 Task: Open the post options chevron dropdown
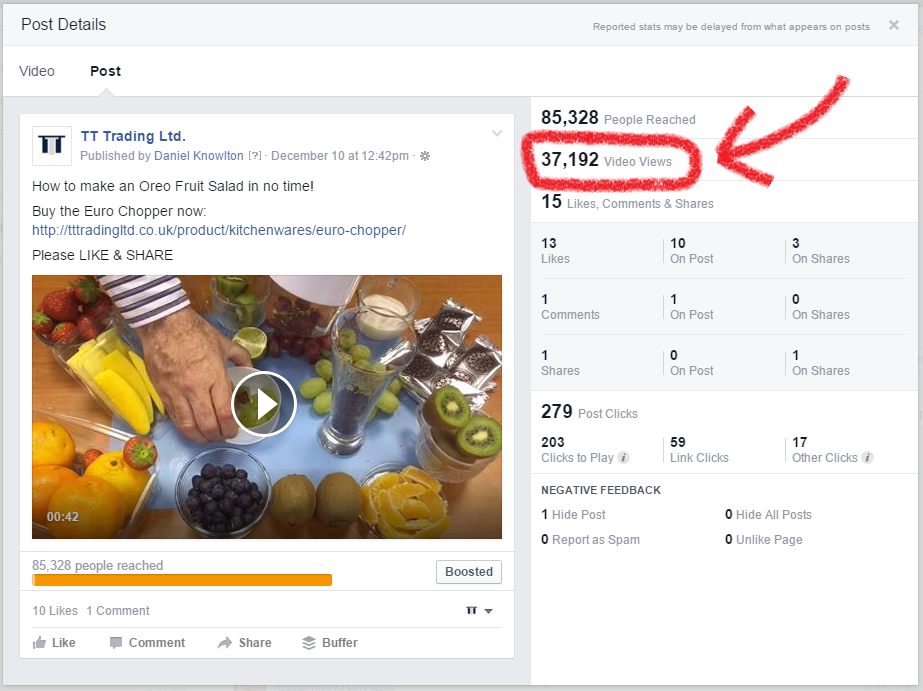[x=496, y=134]
